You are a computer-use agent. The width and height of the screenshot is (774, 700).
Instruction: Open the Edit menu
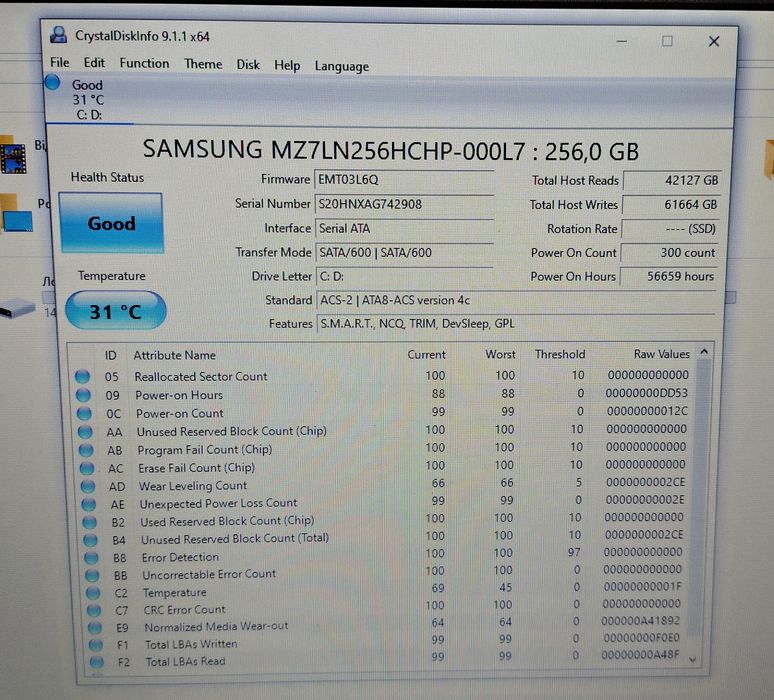point(94,63)
